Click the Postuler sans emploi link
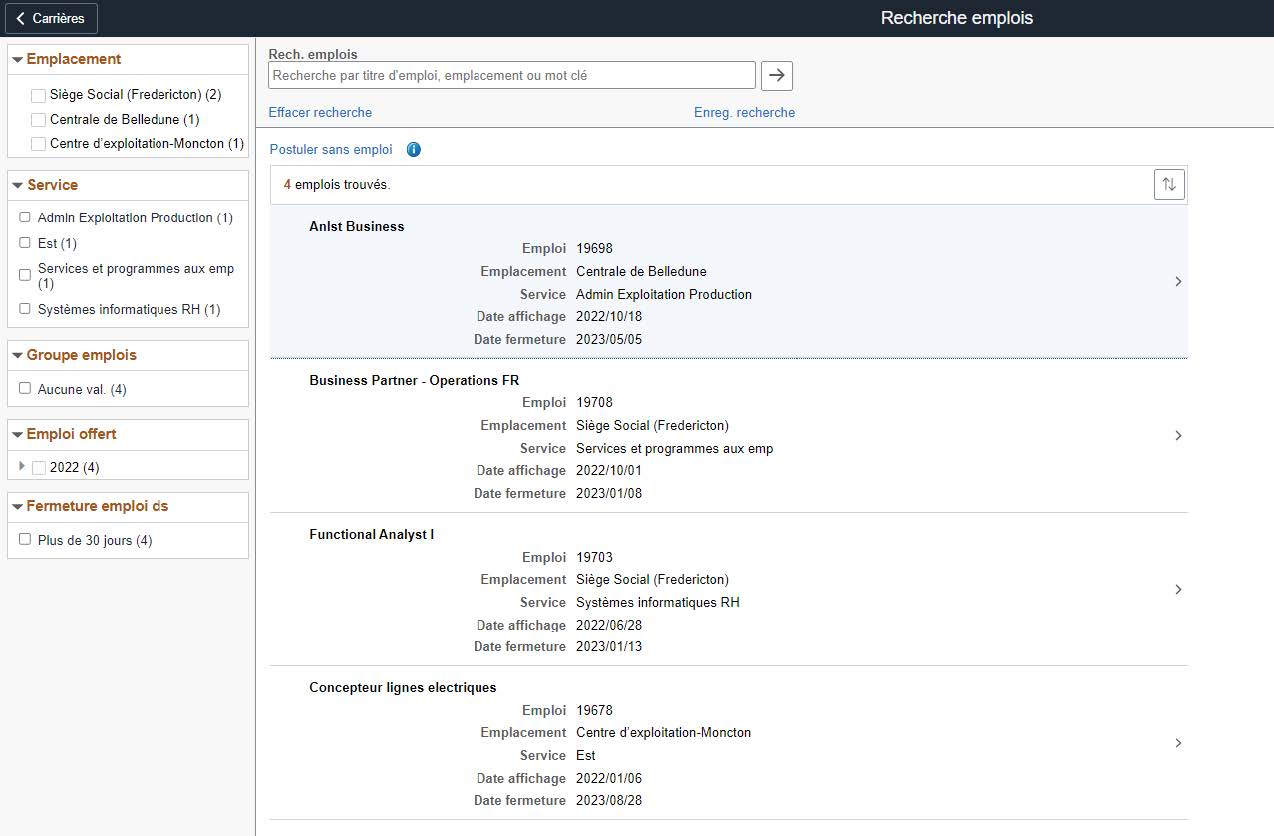Viewport: 1274px width, 836px height. pos(331,150)
